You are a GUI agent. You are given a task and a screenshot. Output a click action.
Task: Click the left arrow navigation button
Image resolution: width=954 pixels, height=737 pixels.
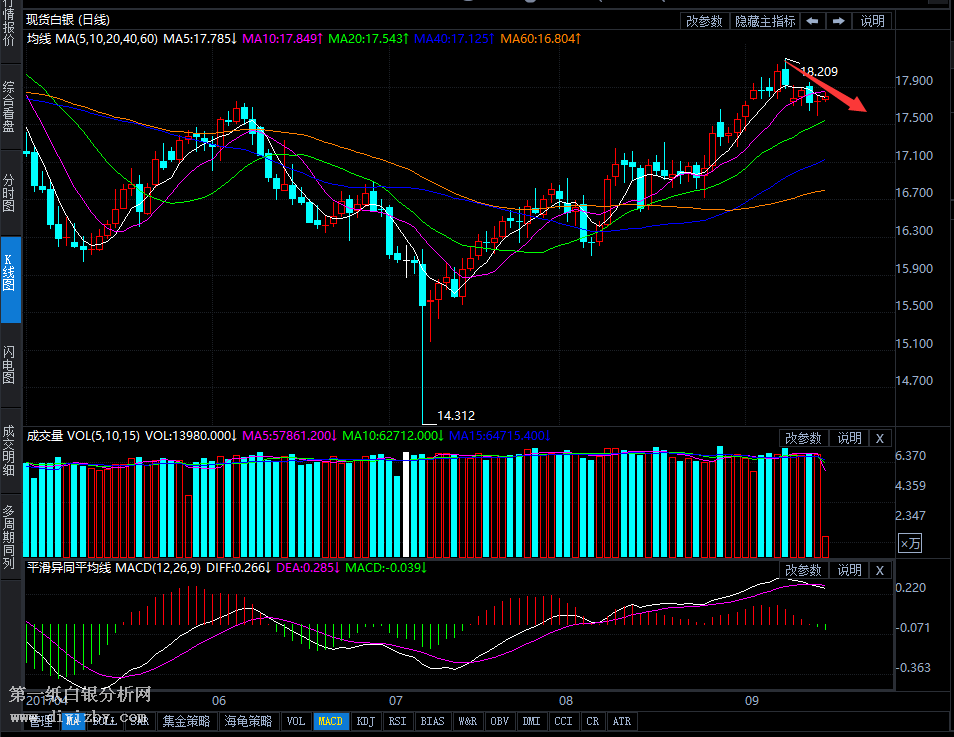tap(813, 21)
